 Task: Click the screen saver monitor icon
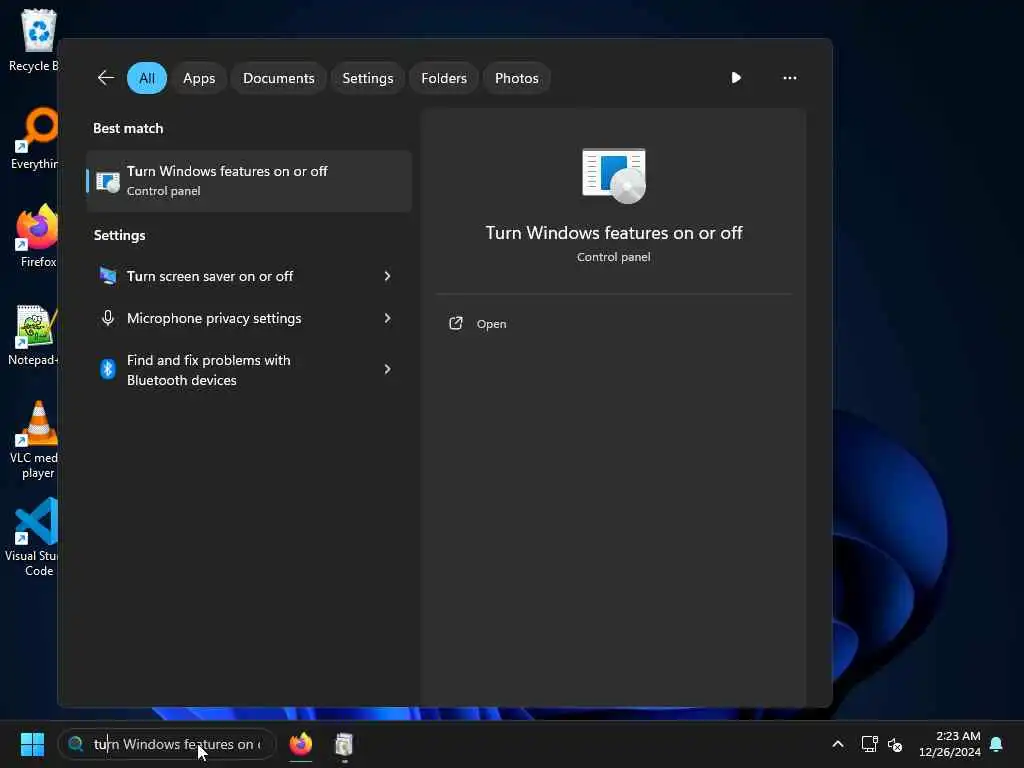(x=108, y=276)
